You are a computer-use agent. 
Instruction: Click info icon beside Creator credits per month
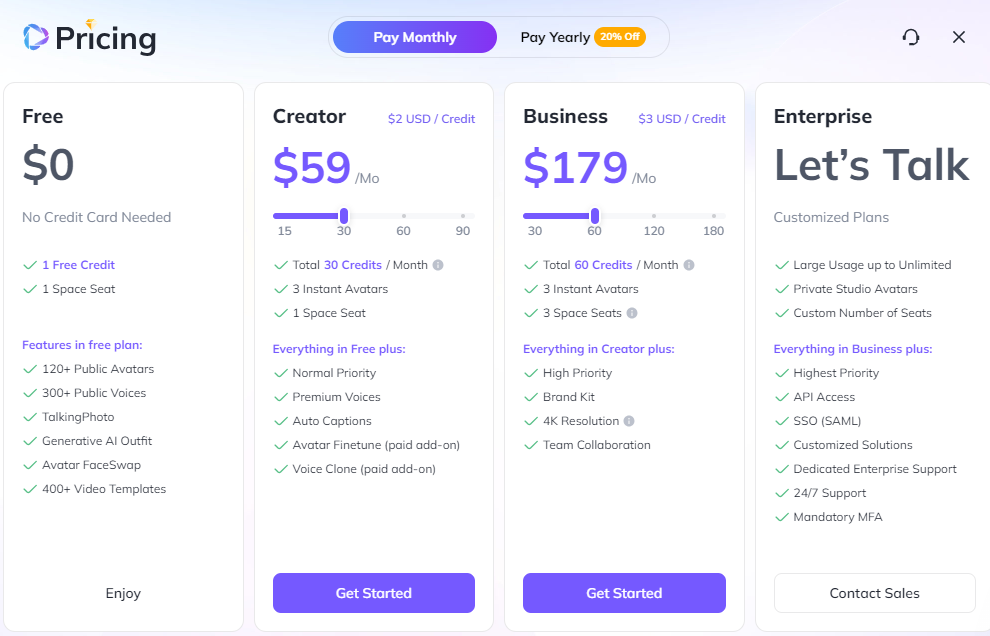click(438, 265)
